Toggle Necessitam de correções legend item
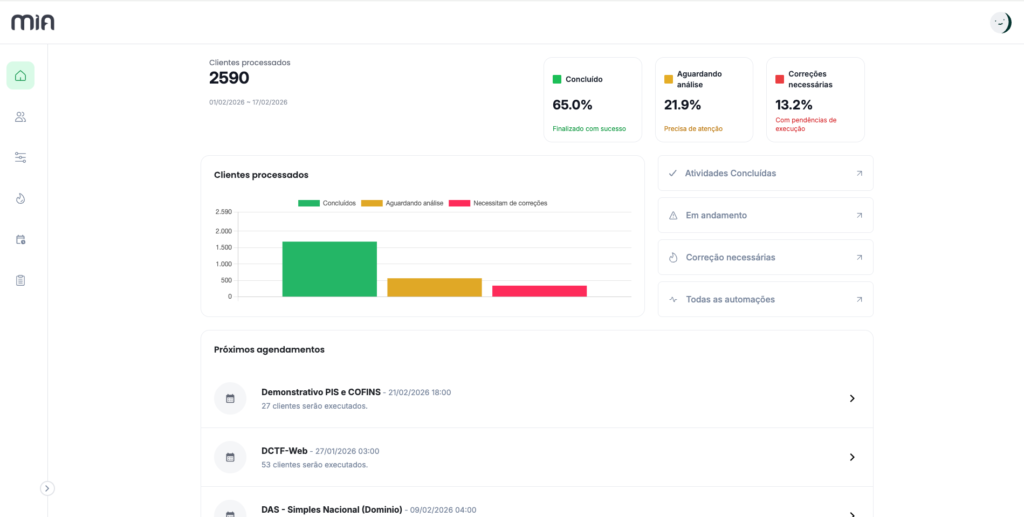The image size is (1024, 517). 498,203
